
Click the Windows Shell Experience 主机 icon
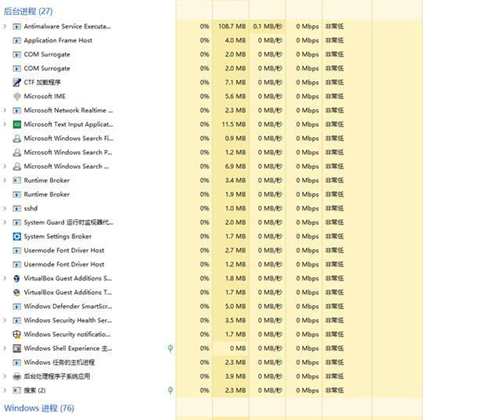click(x=17, y=349)
